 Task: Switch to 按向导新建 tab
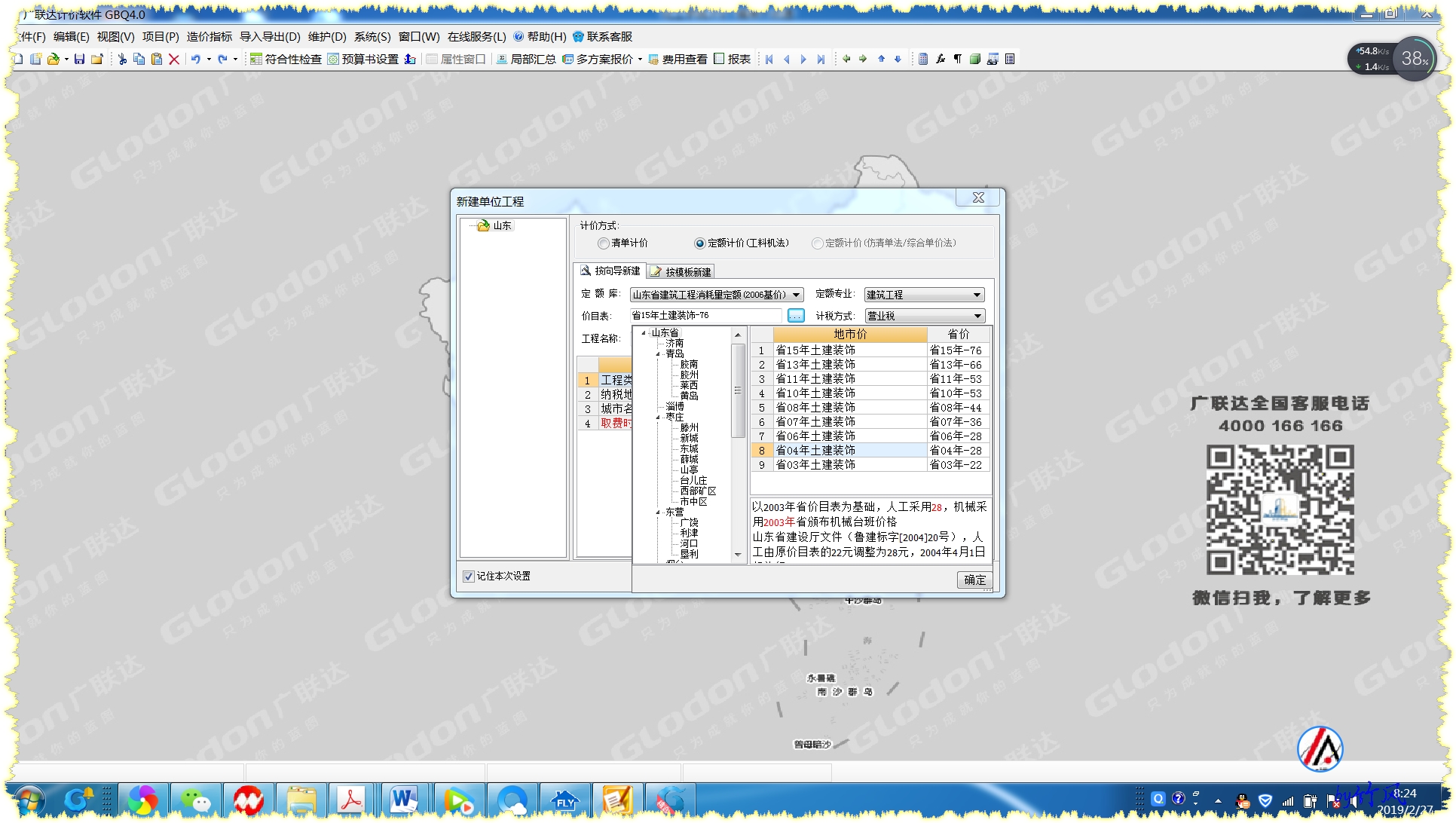coord(610,271)
